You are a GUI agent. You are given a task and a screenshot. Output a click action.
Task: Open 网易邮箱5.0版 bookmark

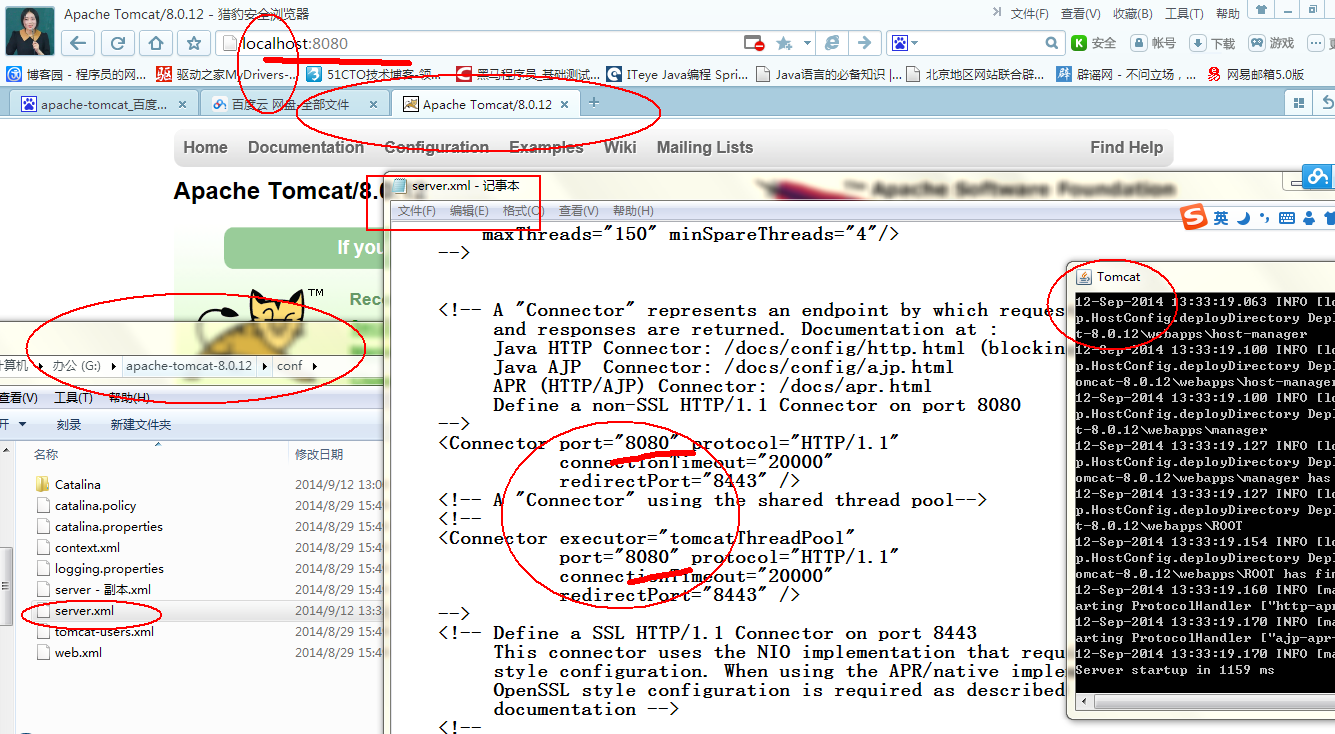tap(1256, 74)
